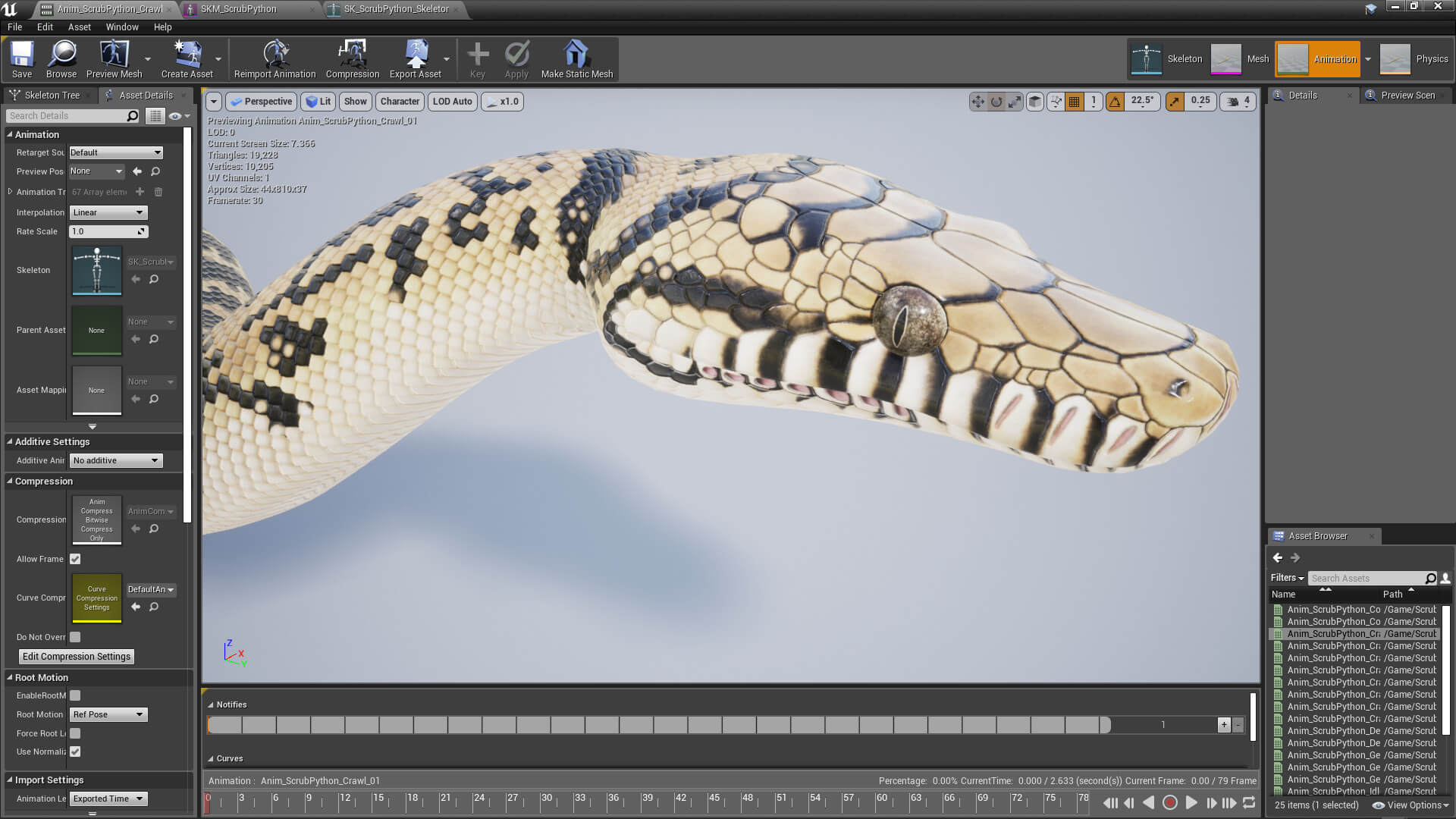This screenshot has width=1456, height=819.
Task: Step to the first frame of the animation
Action: [x=1110, y=802]
